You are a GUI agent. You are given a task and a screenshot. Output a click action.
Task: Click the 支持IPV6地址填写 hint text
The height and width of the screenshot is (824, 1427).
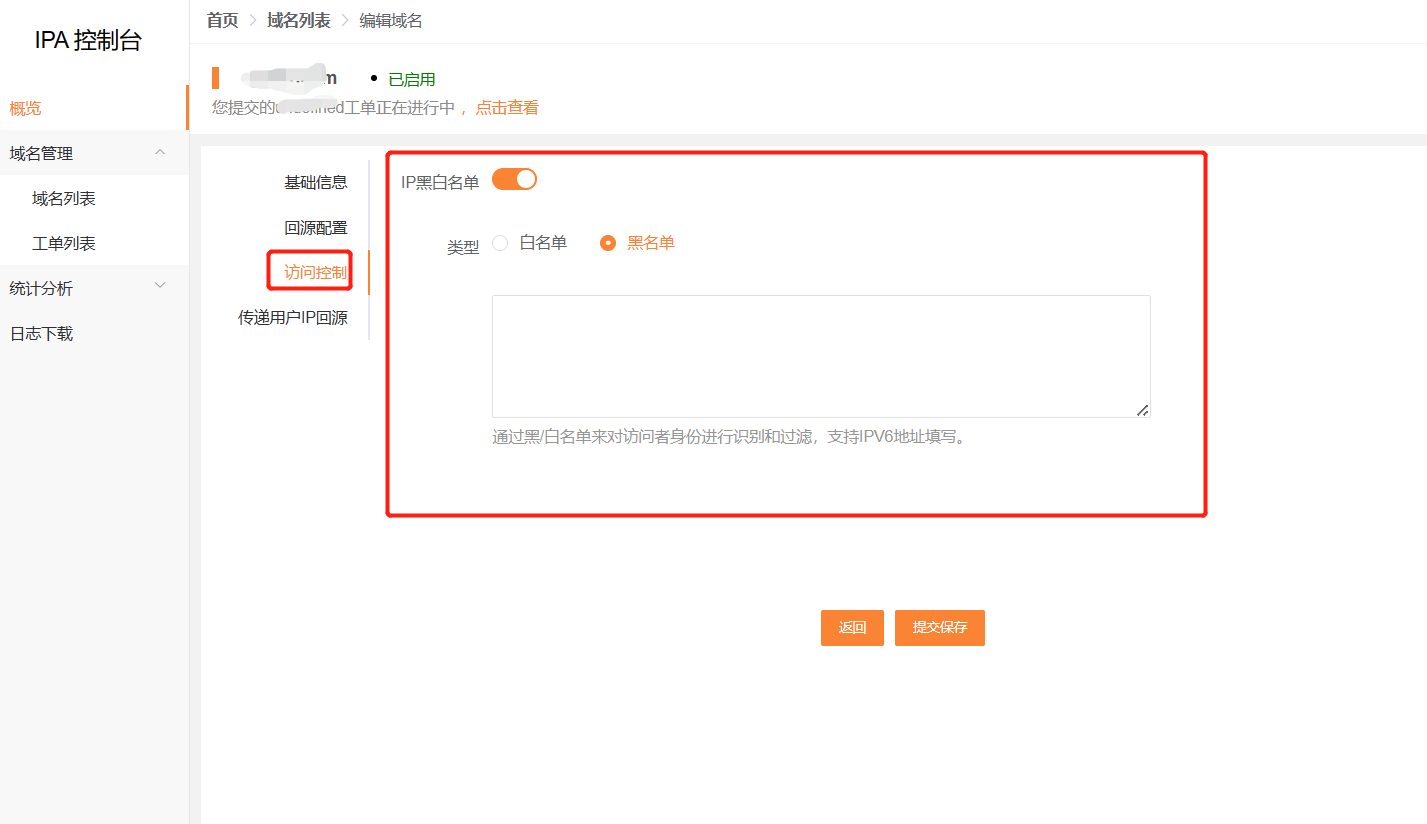click(898, 437)
